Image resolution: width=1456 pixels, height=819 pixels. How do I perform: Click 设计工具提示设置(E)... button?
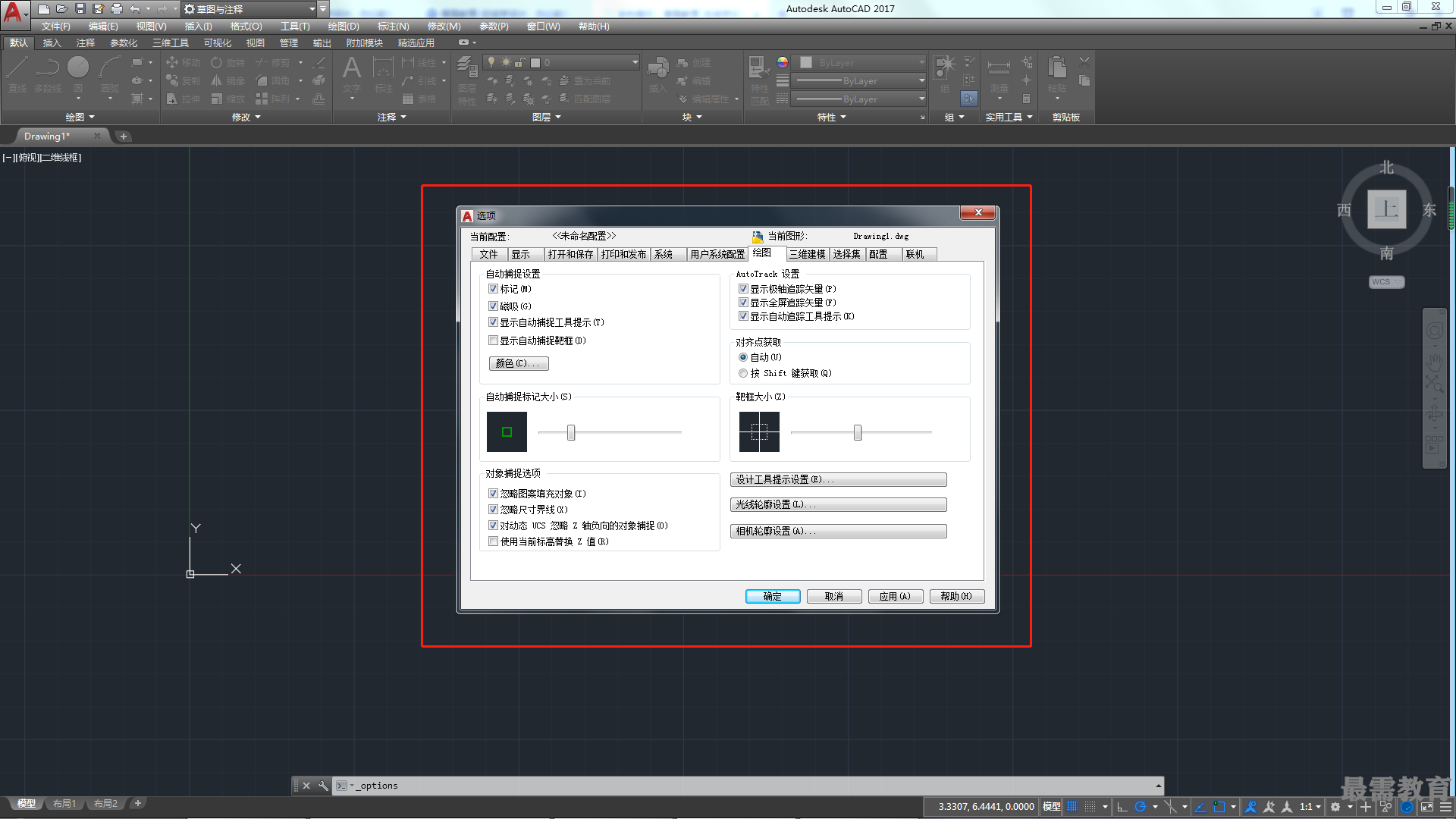click(x=838, y=479)
